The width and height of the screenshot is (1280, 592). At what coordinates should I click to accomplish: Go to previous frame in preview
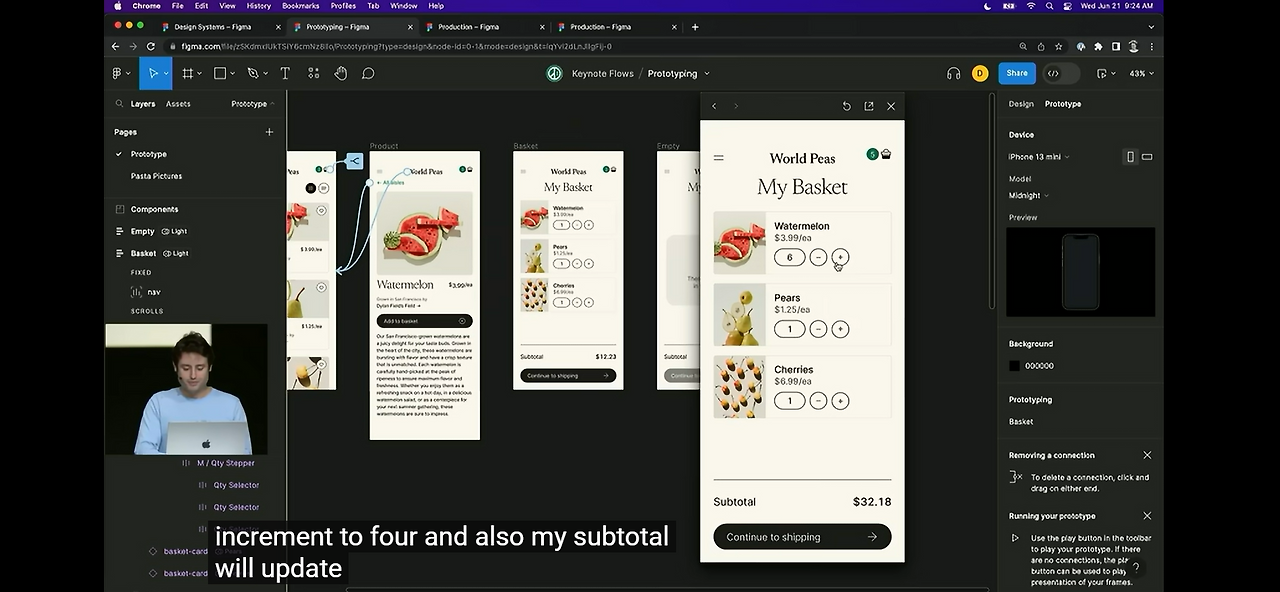[x=714, y=106]
